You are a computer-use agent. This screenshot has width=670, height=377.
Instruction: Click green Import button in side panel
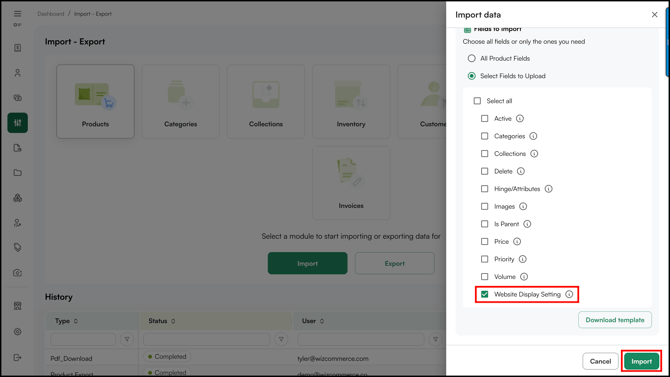641,361
